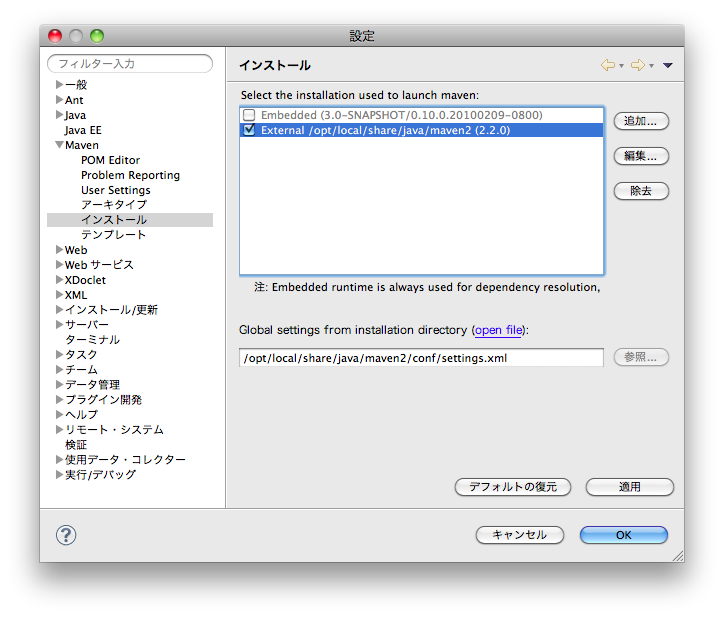Click the 追加... button
The height and width of the screenshot is (617, 724).
pyautogui.click(x=640, y=121)
